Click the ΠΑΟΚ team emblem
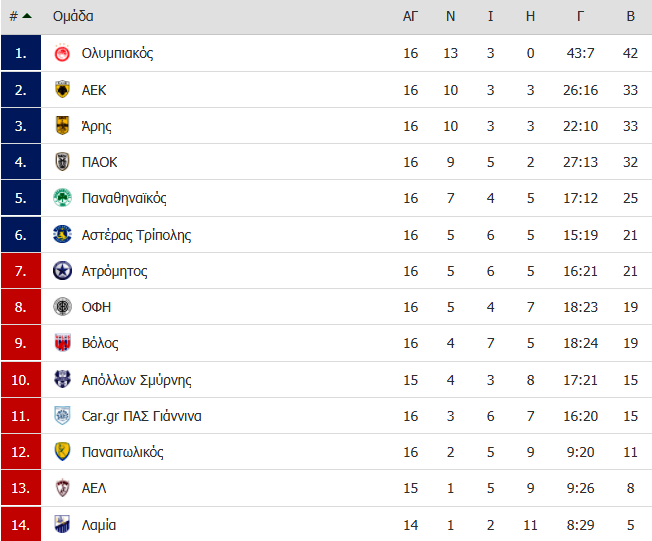Image resolution: width=652 pixels, height=541 pixels. coord(62,161)
